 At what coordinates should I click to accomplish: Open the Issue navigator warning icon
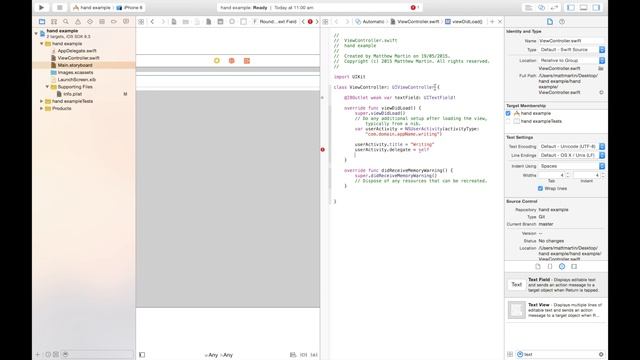78,21
